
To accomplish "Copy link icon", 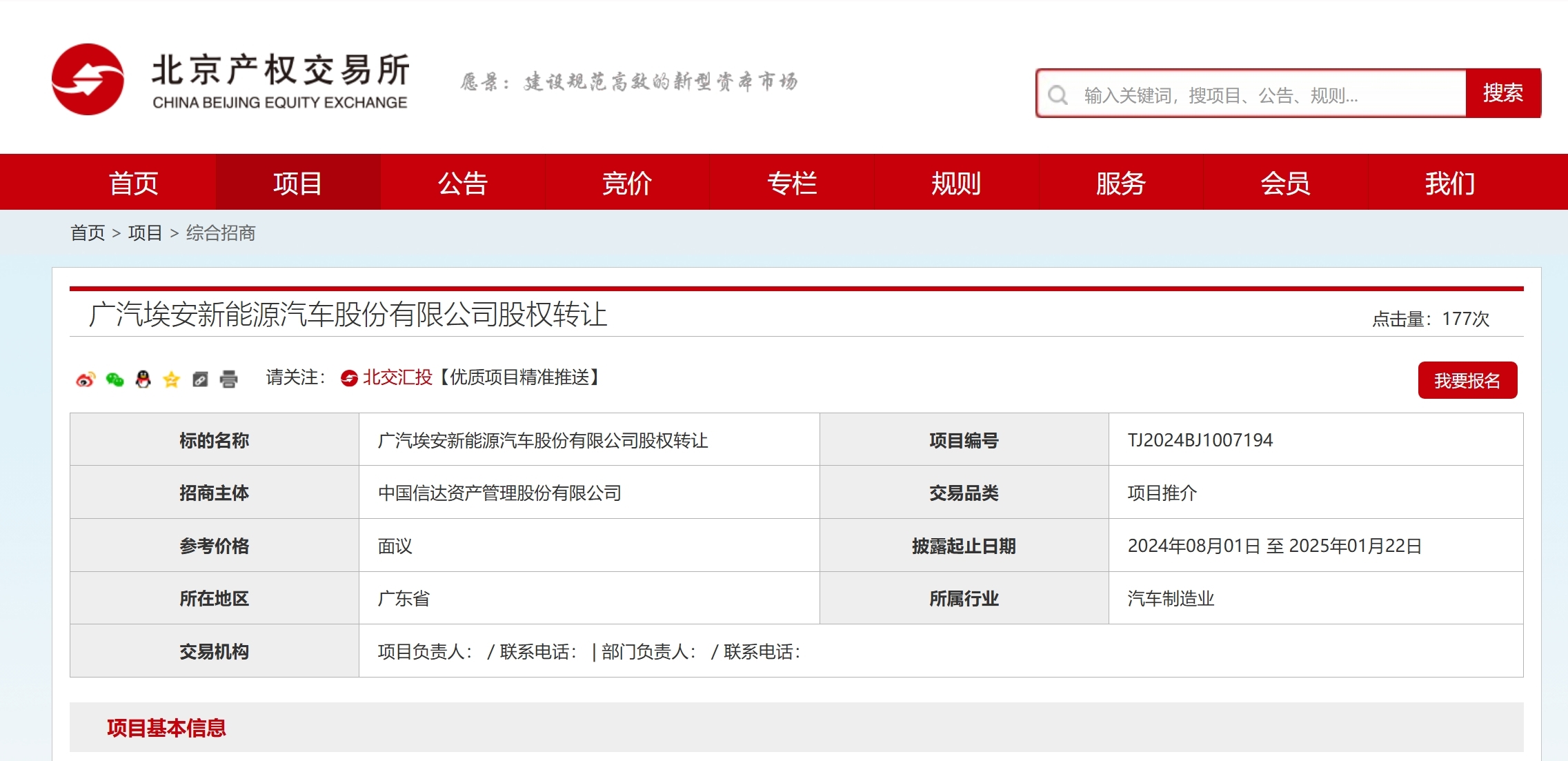I will coord(200,379).
